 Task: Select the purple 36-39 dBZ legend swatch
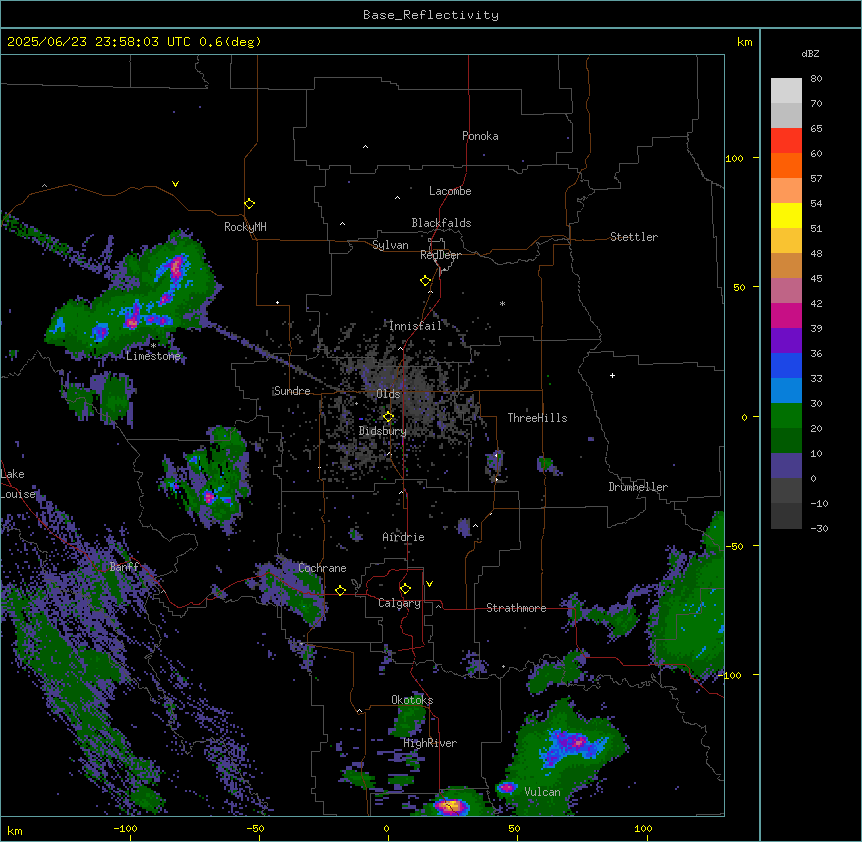(786, 341)
